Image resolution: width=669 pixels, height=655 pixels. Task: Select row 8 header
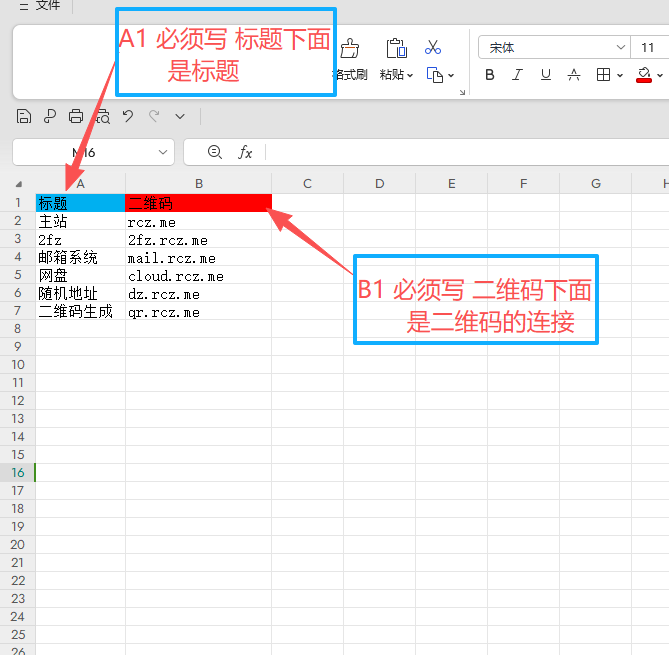coord(17,329)
